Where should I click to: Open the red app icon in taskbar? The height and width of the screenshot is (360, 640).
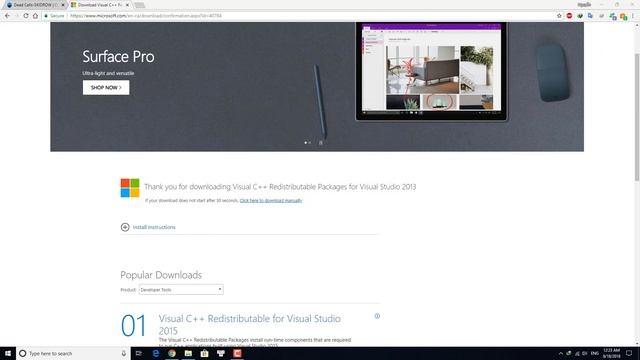tap(237, 353)
